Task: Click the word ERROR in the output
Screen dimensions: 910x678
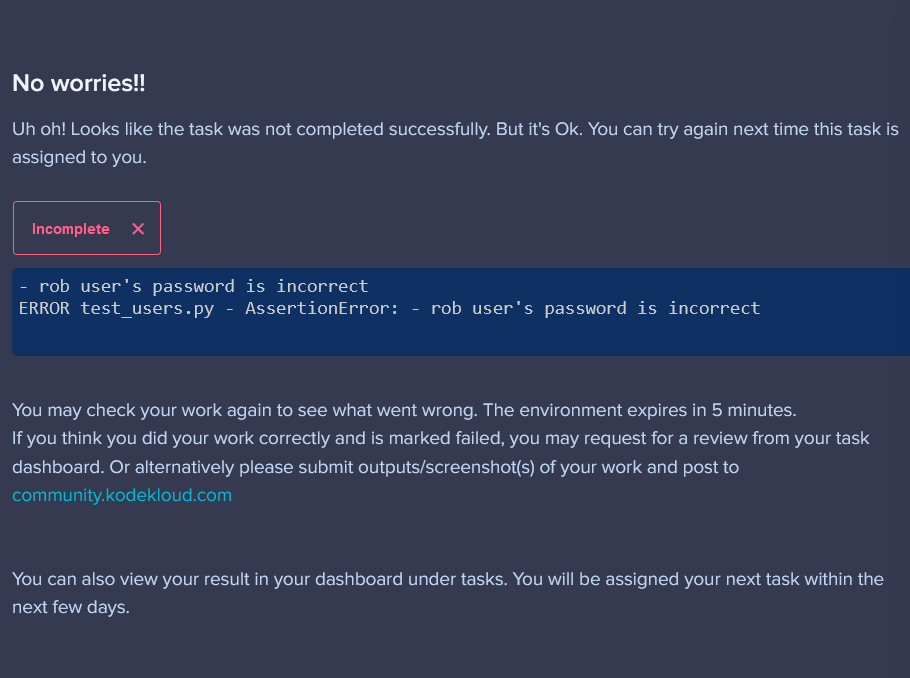Action: point(44,308)
